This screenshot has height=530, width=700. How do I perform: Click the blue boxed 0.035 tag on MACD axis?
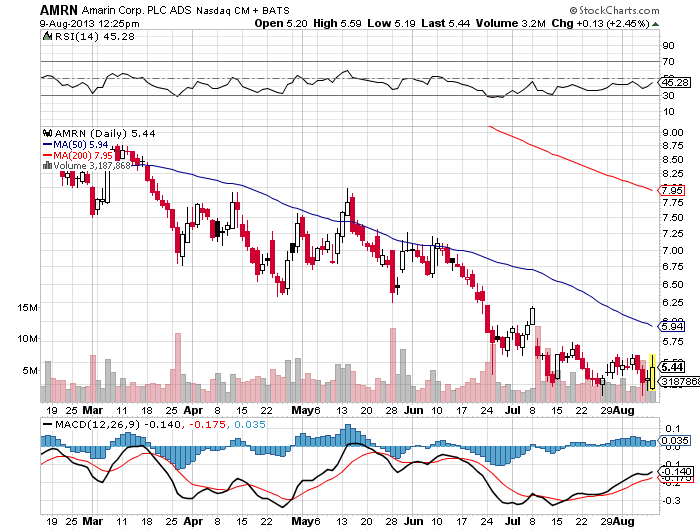675,441
